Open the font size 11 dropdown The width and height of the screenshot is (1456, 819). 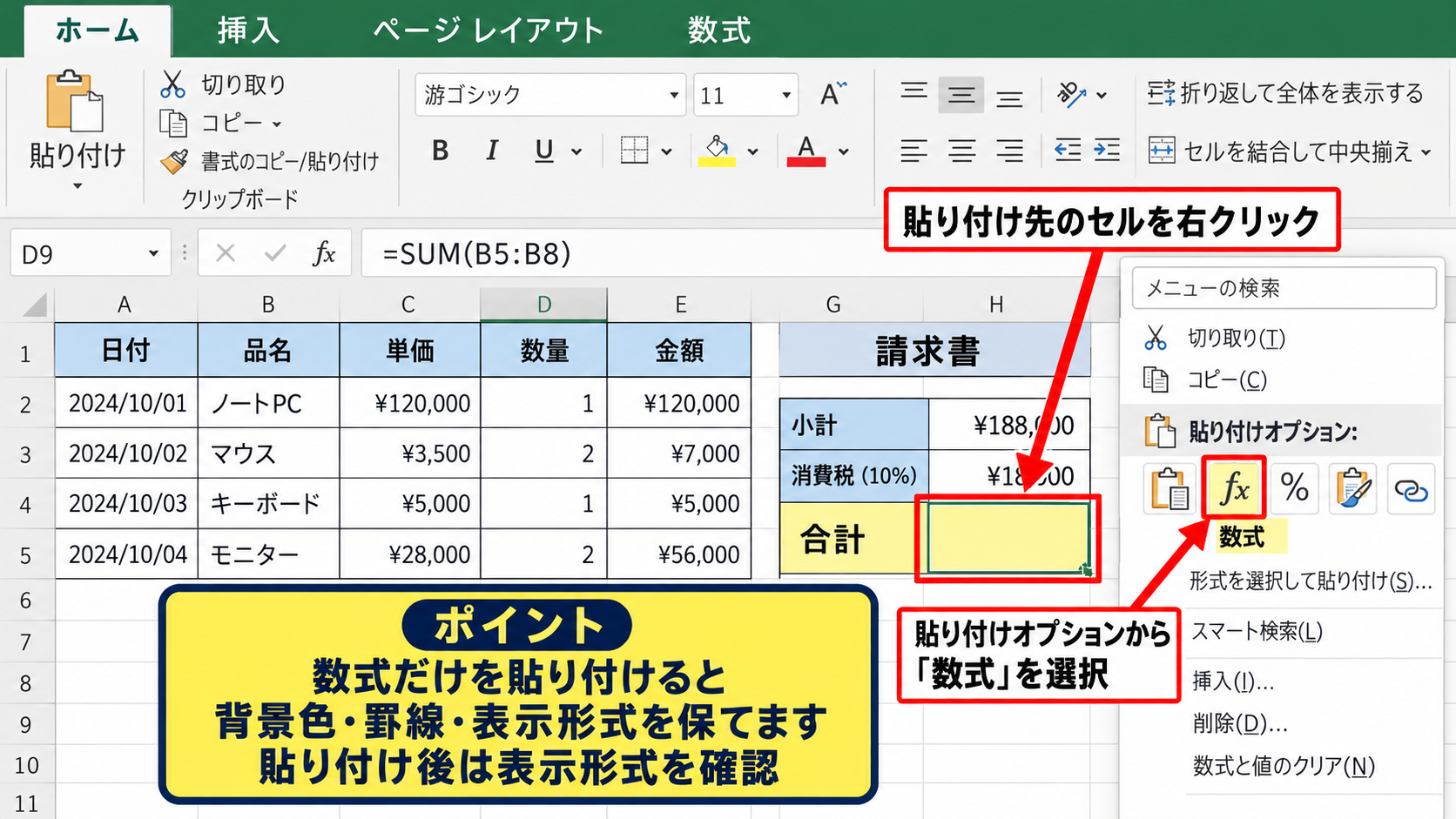[x=786, y=95]
